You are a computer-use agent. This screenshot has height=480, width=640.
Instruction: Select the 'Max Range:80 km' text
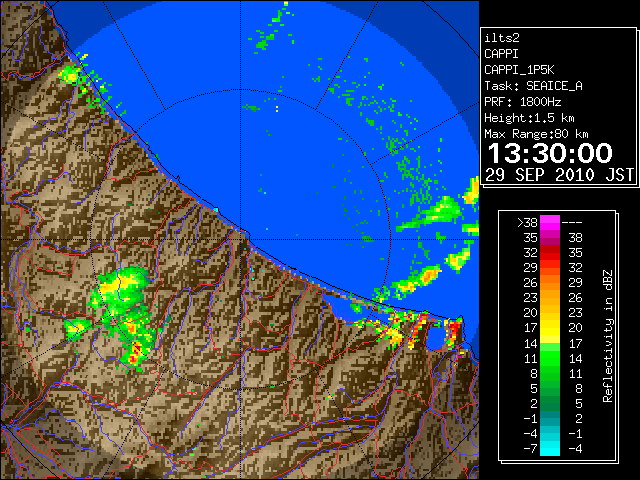click(536, 134)
